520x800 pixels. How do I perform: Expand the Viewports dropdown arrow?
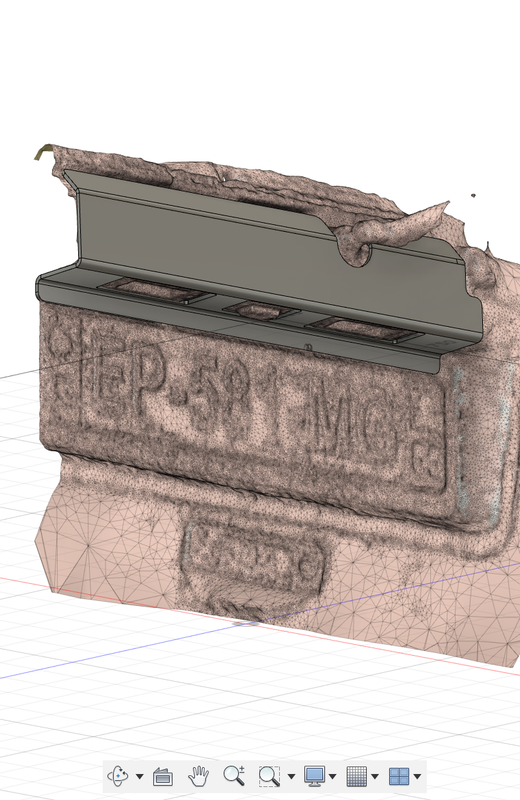click(x=417, y=777)
